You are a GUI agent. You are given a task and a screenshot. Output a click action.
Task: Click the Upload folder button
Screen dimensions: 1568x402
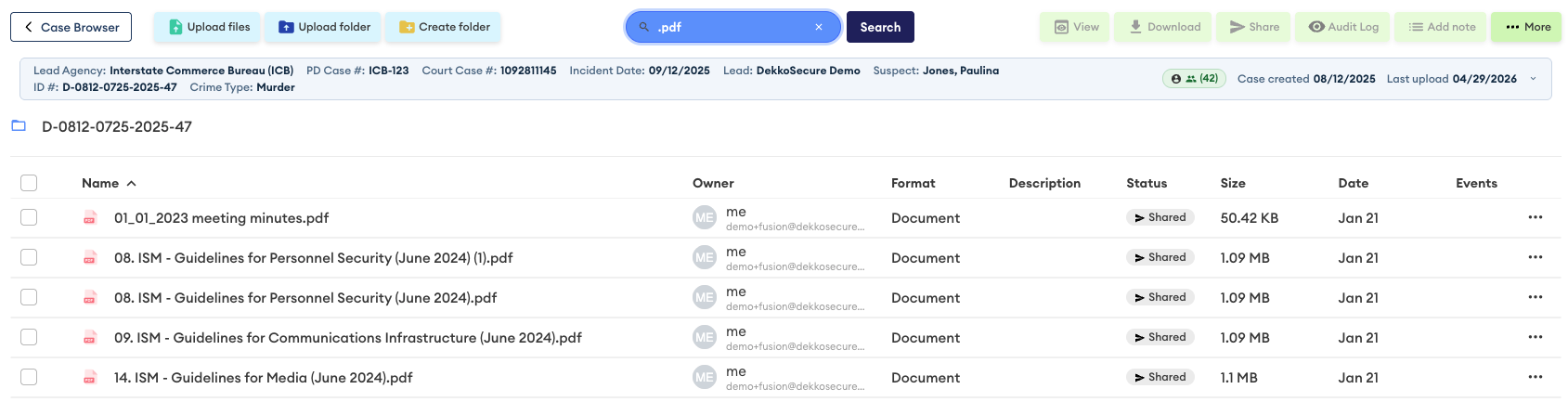click(324, 27)
